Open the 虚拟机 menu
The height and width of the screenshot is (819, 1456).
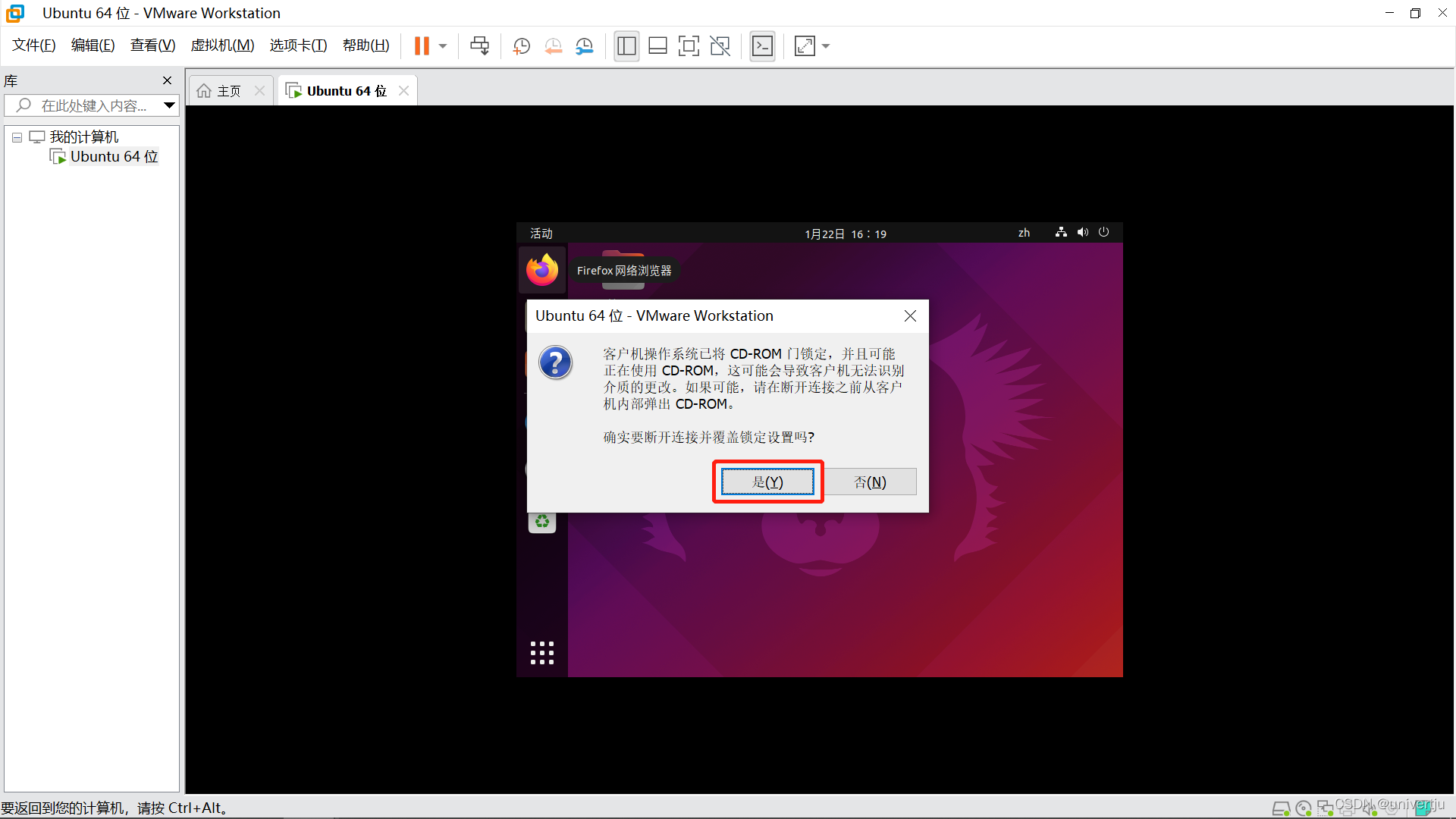[222, 45]
